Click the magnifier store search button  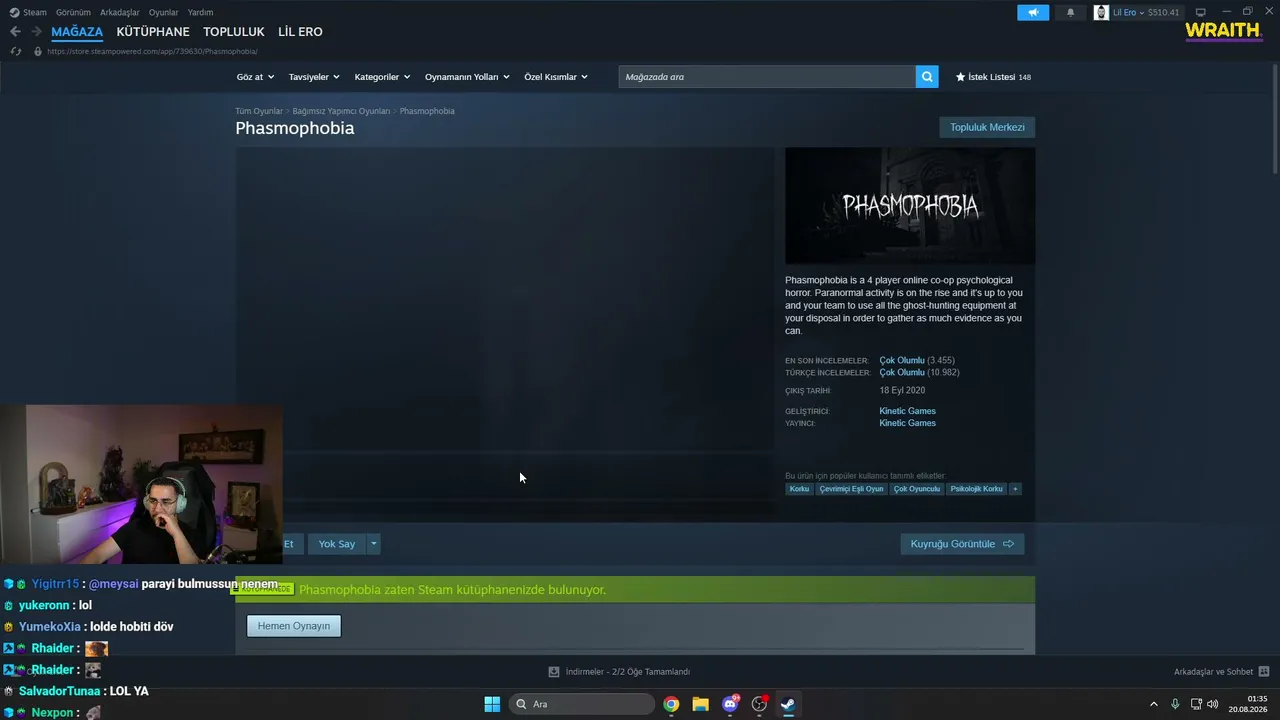pyautogui.click(x=927, y=77)
